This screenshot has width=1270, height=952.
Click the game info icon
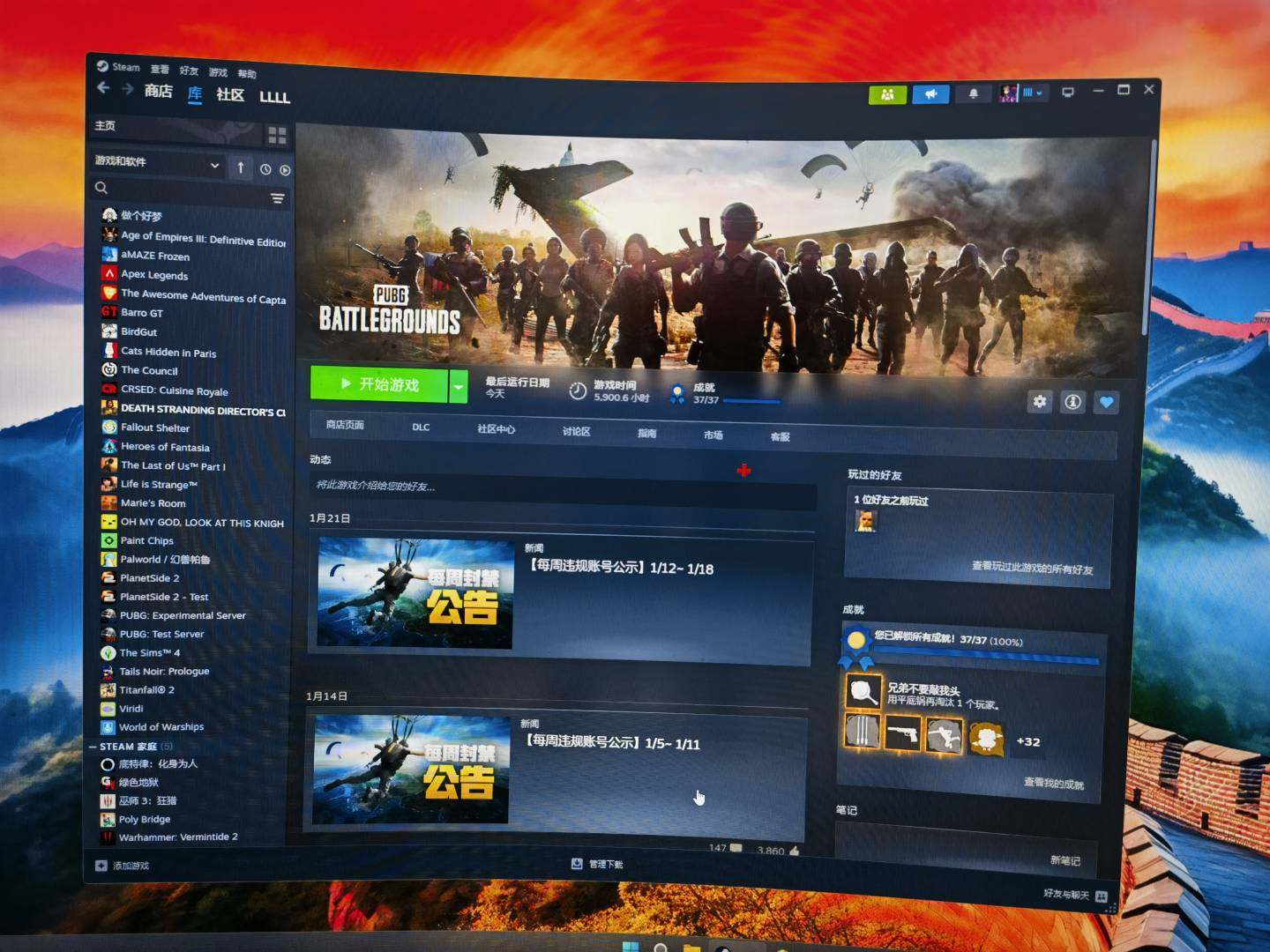[x=1072, y=402]
